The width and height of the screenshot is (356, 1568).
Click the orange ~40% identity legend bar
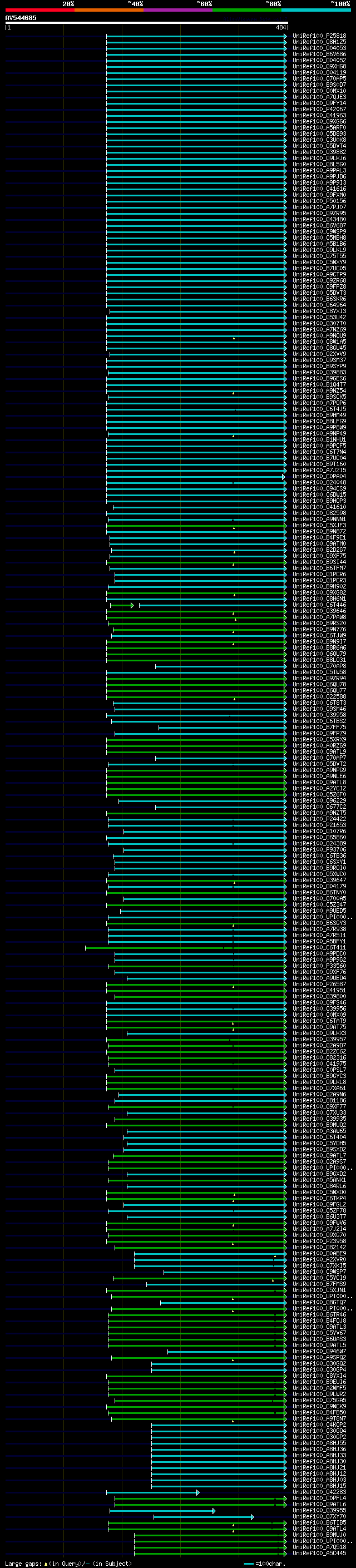click(x=109, y=10)
